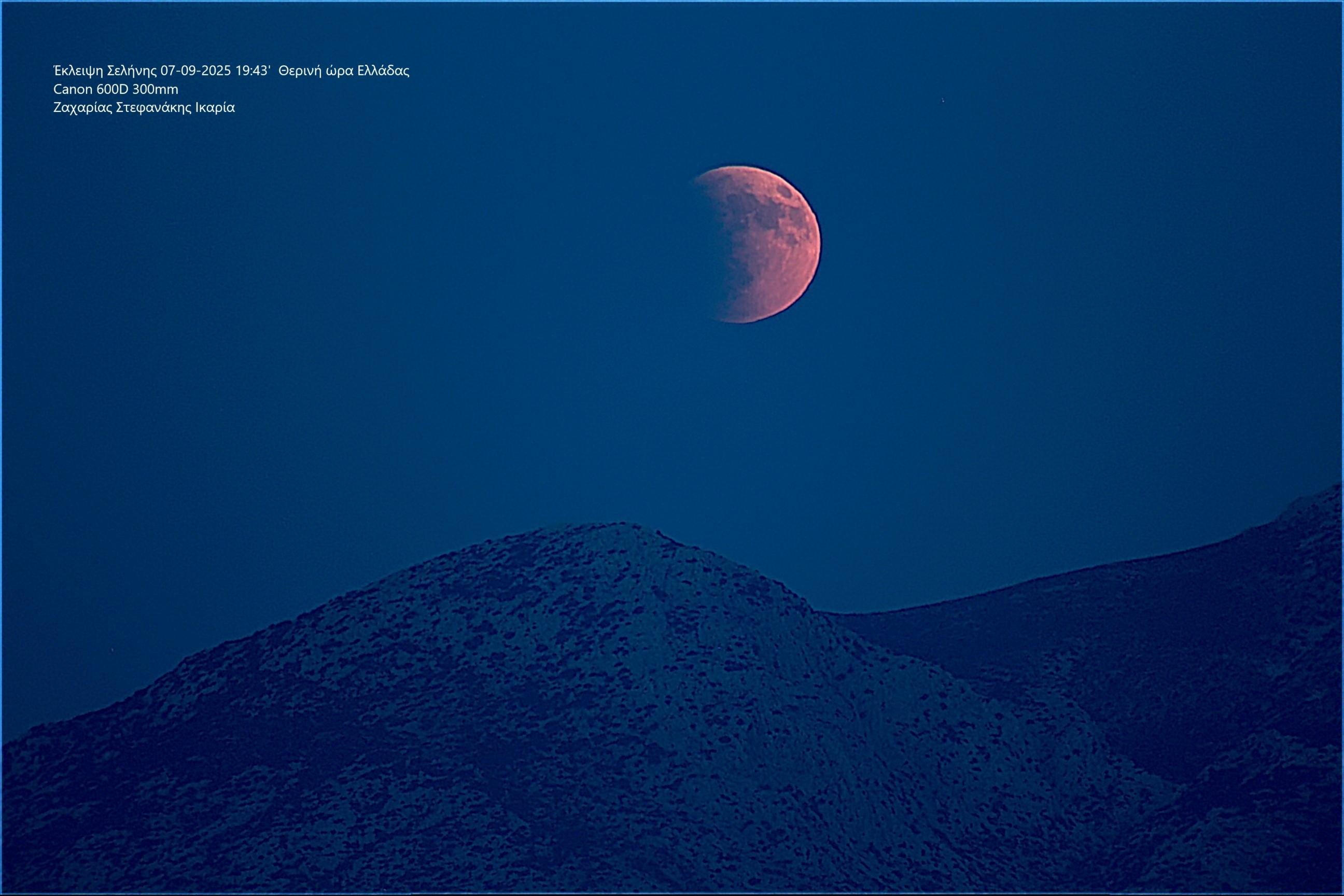This screenshot has width=1344, height=896.
Task: Click the partially eclipsed red moon
Action: (x=757, y=245)
